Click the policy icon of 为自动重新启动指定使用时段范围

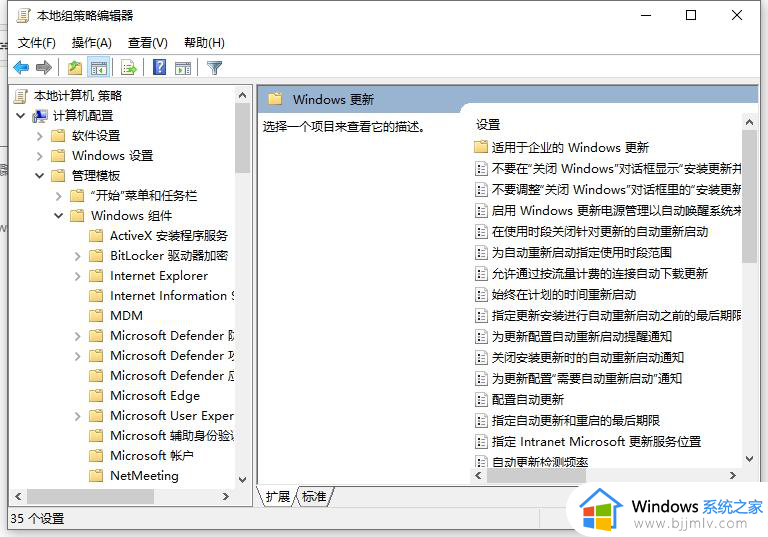tap(481, 253)
